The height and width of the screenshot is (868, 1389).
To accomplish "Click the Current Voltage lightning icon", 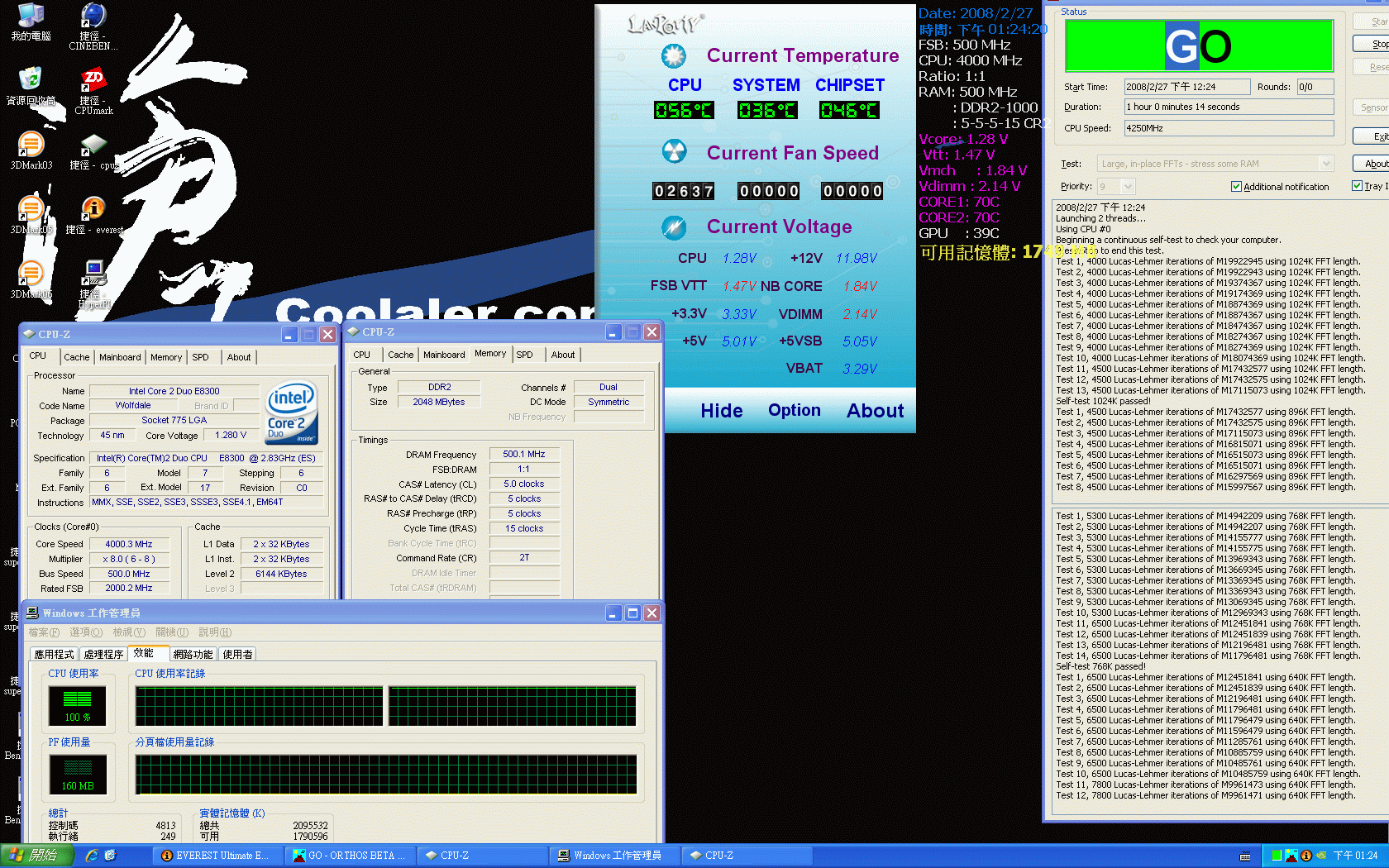I will click(x=674, y=227).
